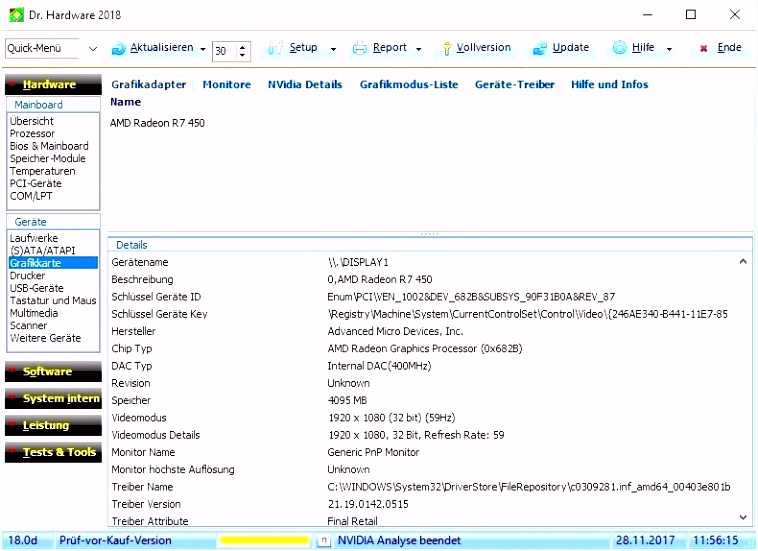This screenshot has height=551, width=758.
Task: Open the Hilfe und Infos tab
Action: click(610, 85)
